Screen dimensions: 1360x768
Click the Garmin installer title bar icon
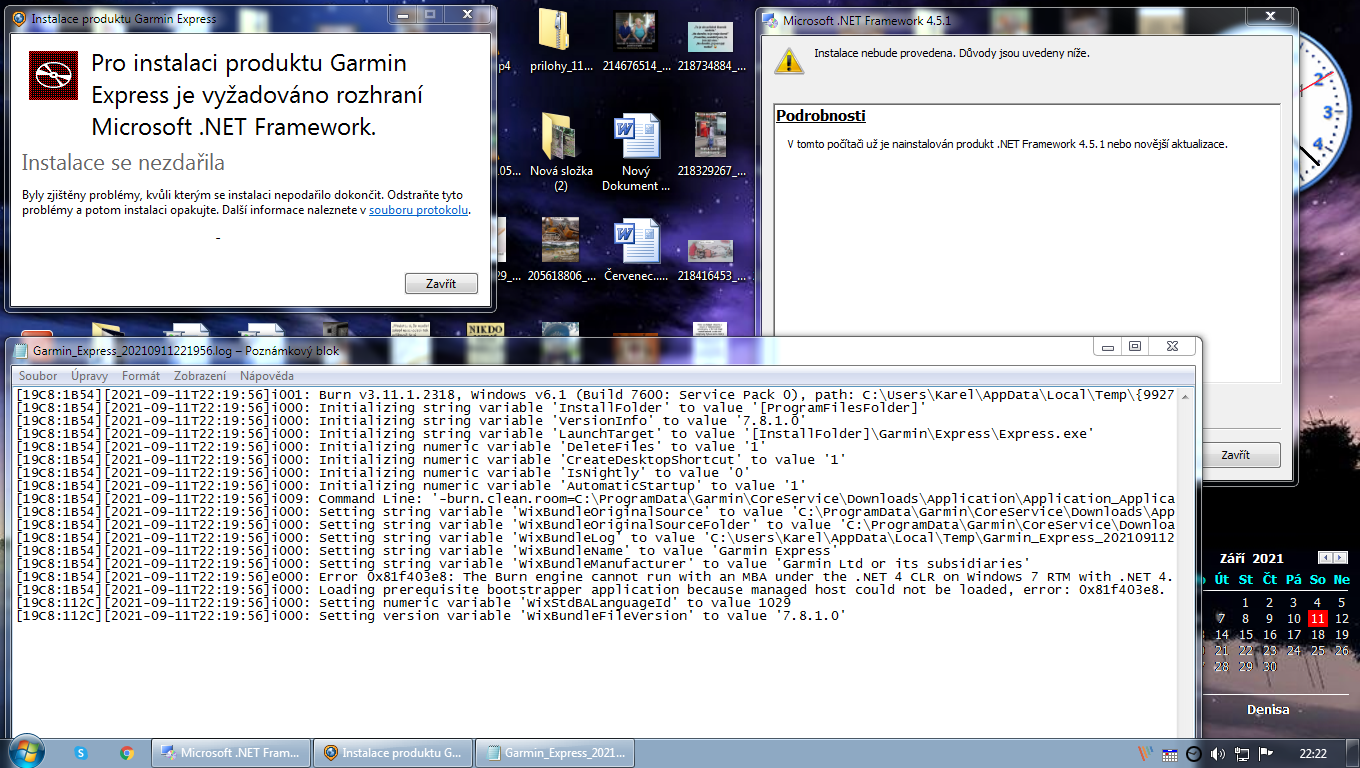point(19,18)
